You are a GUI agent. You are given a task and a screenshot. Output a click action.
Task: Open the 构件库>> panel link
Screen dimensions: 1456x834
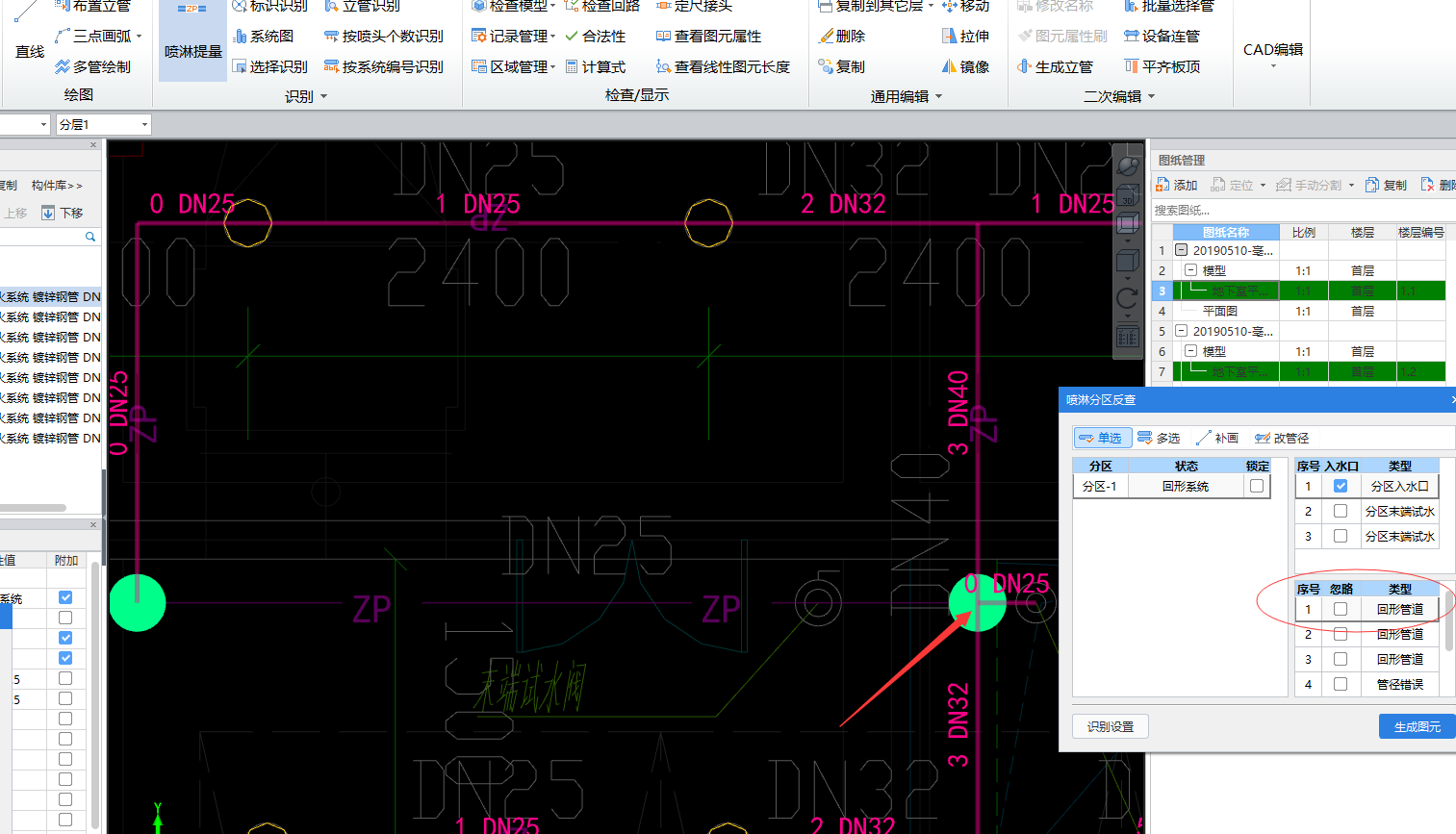coord(57,185)
